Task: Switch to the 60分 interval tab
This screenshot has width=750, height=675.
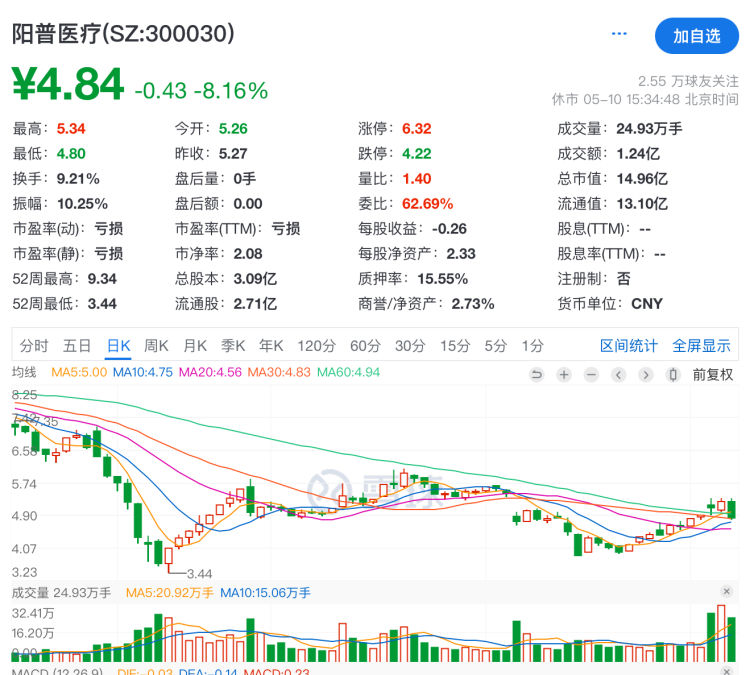Action: coord(365,345)
